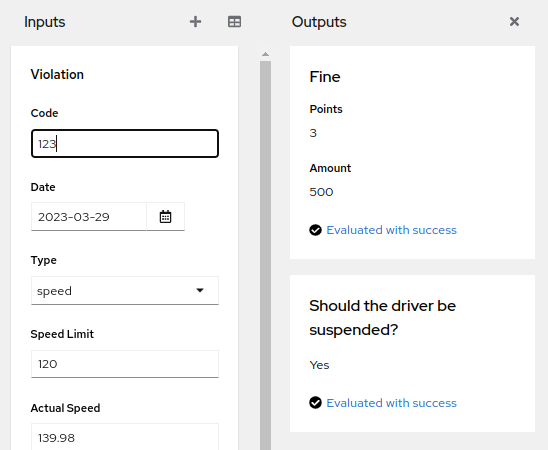Click the Amount value 500
The image size is (548, 450).
pos(321,192)
